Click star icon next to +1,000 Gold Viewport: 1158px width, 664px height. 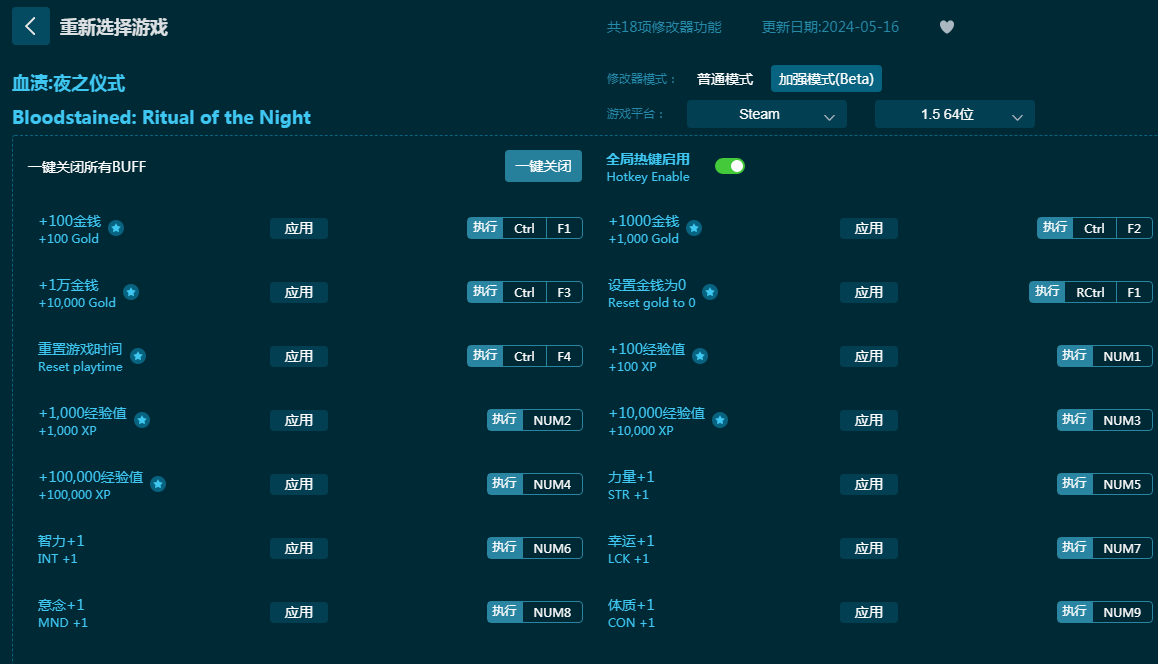[x=694, y=228]
